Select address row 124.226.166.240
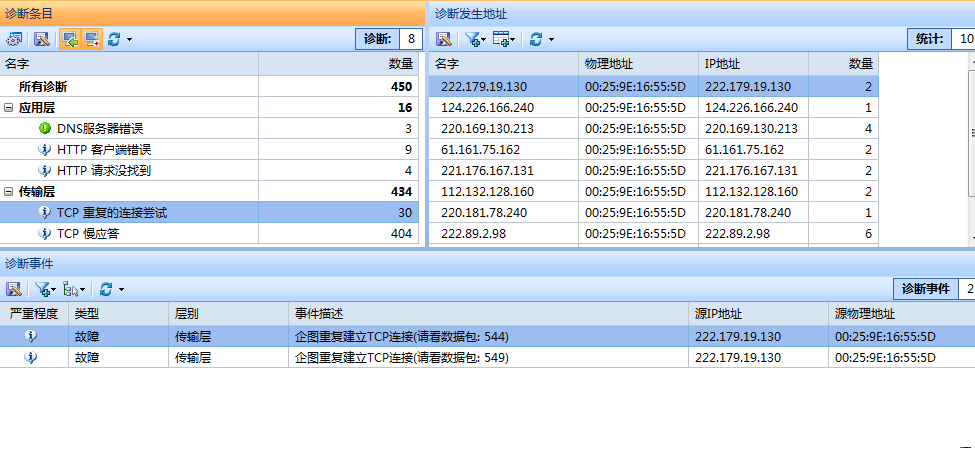Screen dimensions: 975x452 (654, 108)
